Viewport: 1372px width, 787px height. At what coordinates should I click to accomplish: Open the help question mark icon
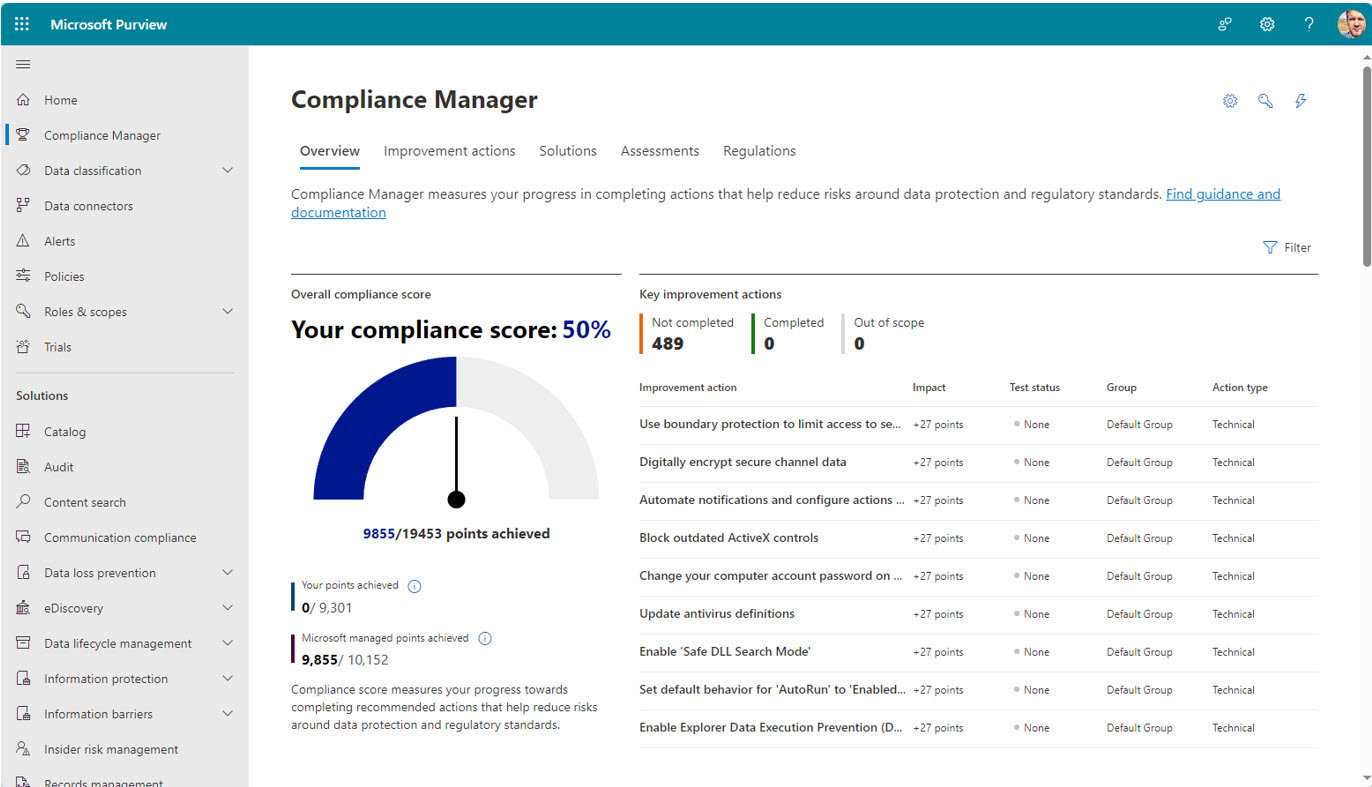pos(1309,24)
